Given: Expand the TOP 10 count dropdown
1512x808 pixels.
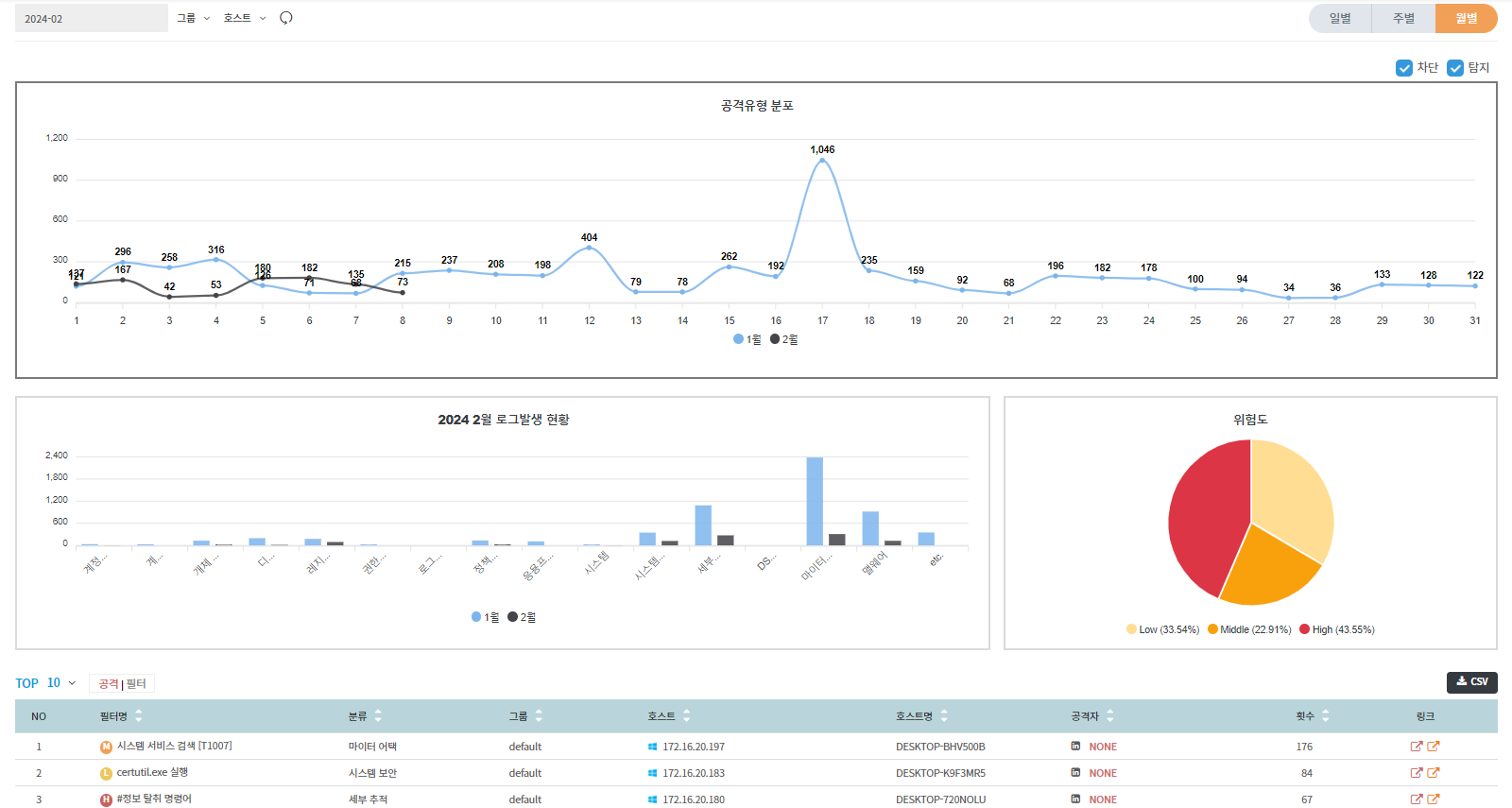Looking at the screenshot, I should point(61,683).
